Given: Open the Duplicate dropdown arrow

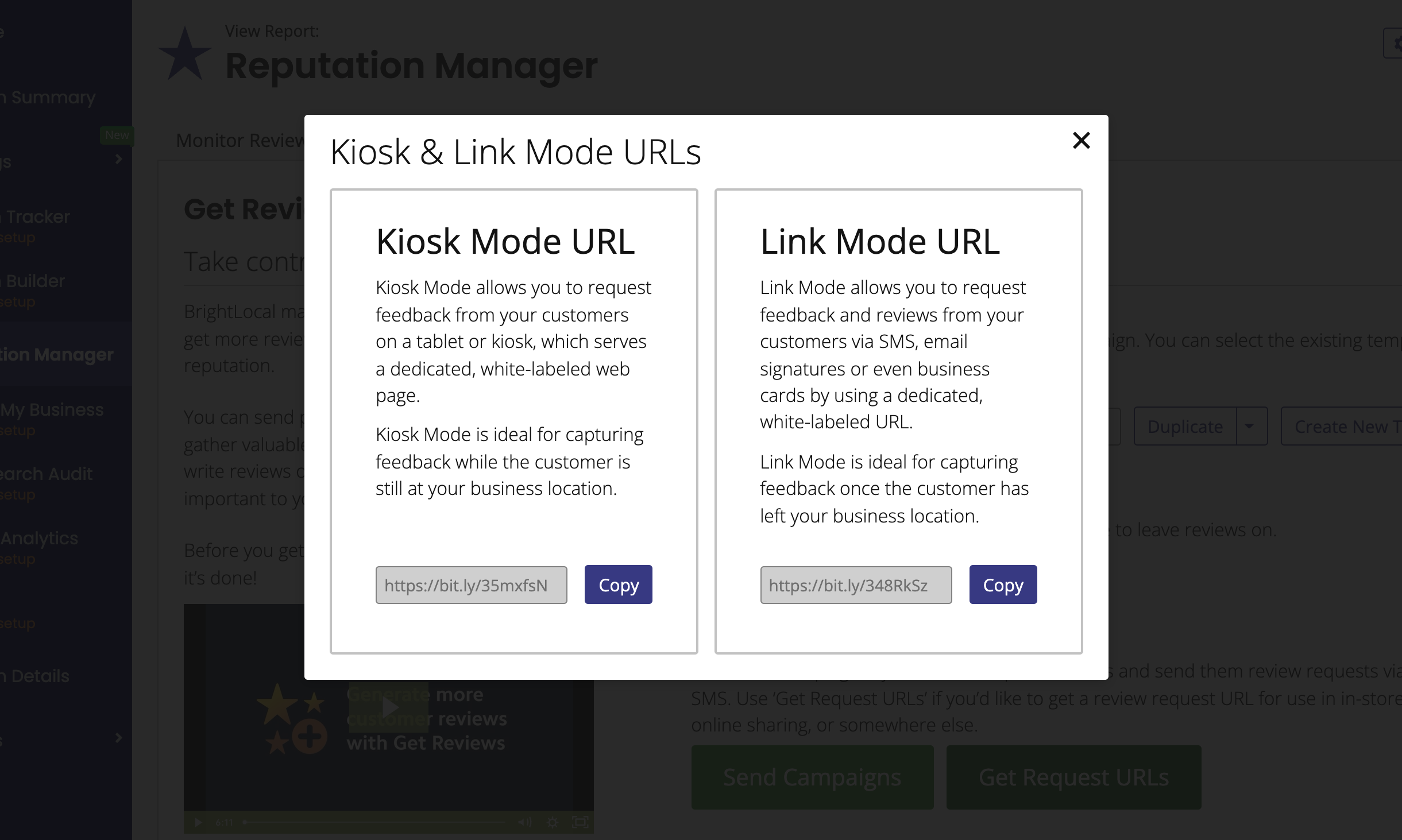Looking at the screenshot, I should (1252, 427).
